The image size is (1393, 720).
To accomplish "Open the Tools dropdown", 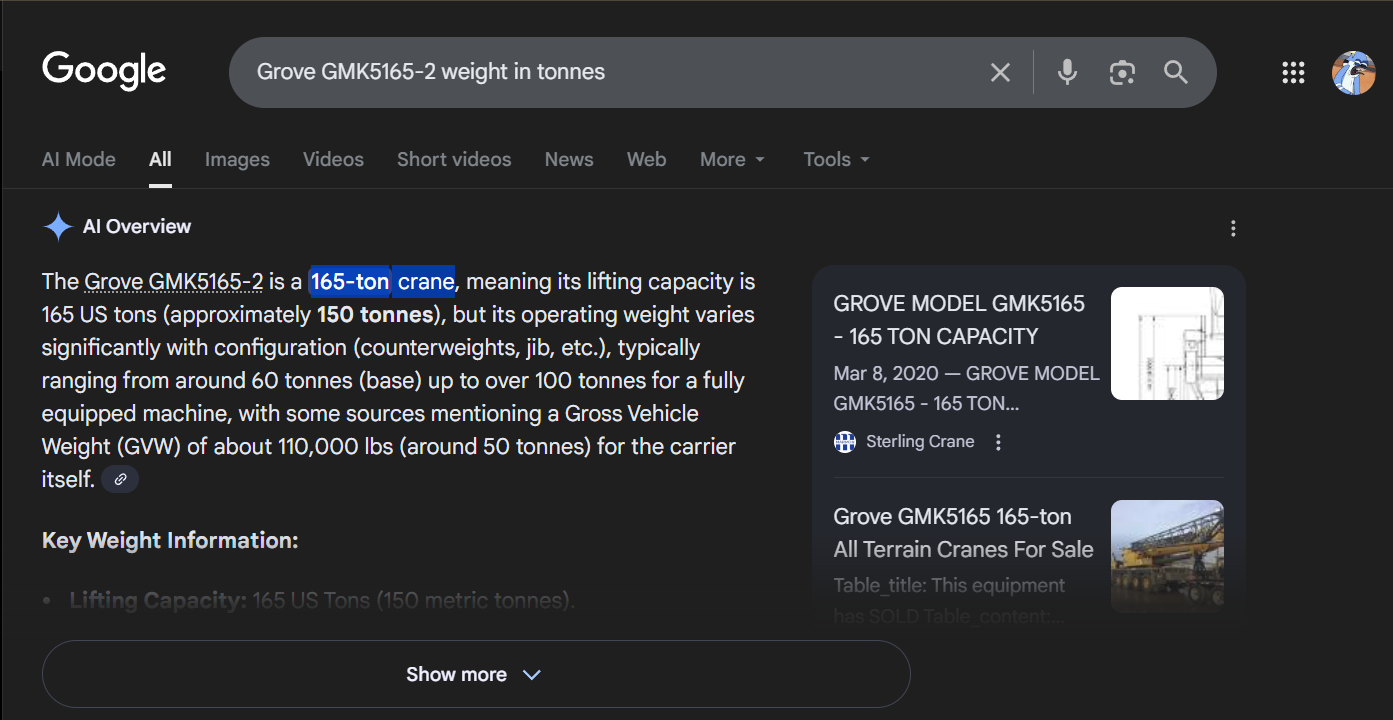I will point(836,159).
